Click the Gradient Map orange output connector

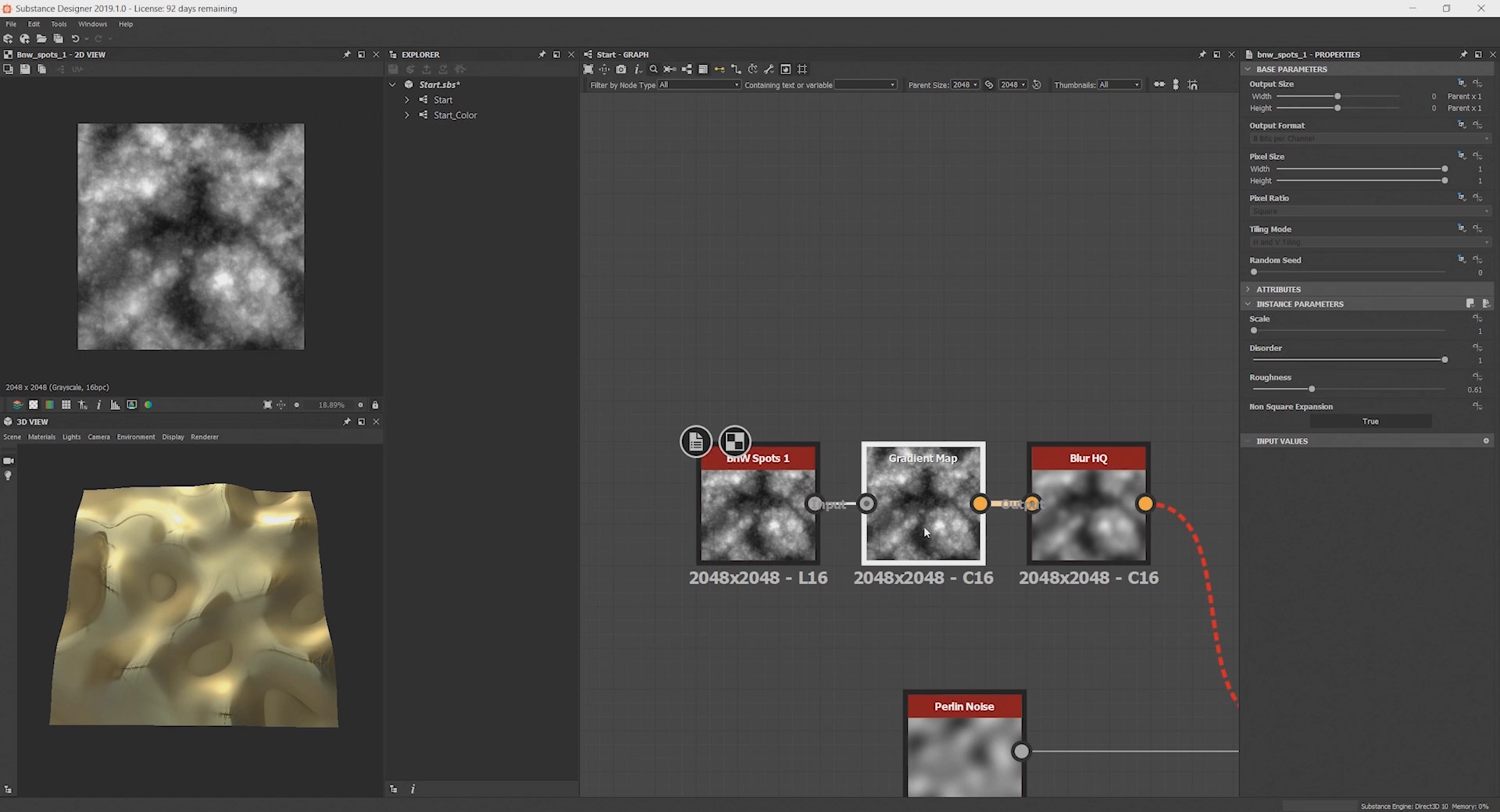tap(980, 504)
